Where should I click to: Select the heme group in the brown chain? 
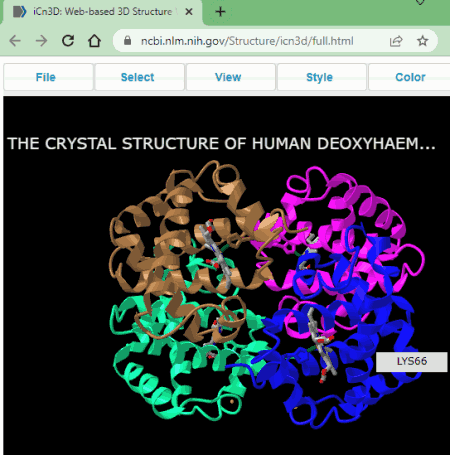click(x=217, y=255)
